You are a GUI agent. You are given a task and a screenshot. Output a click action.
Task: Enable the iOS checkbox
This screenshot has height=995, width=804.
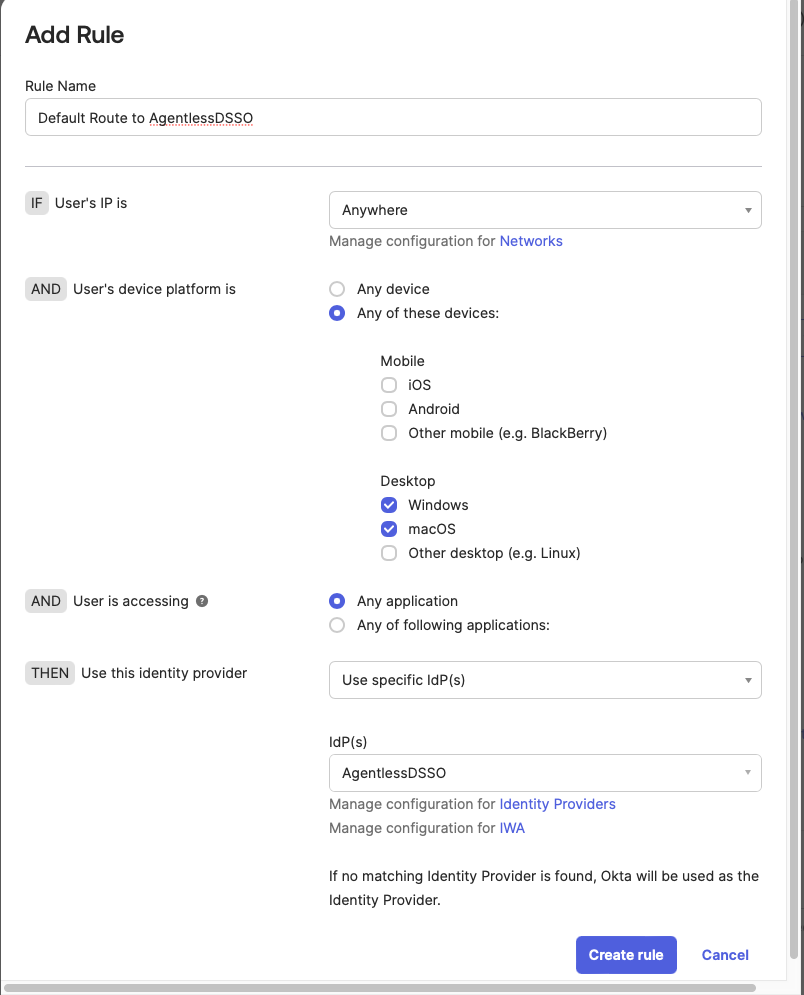(x=389, y=385)
